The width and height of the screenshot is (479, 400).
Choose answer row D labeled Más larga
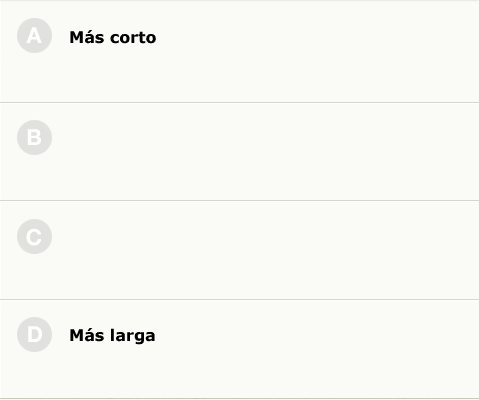click(x=239, y=349)
